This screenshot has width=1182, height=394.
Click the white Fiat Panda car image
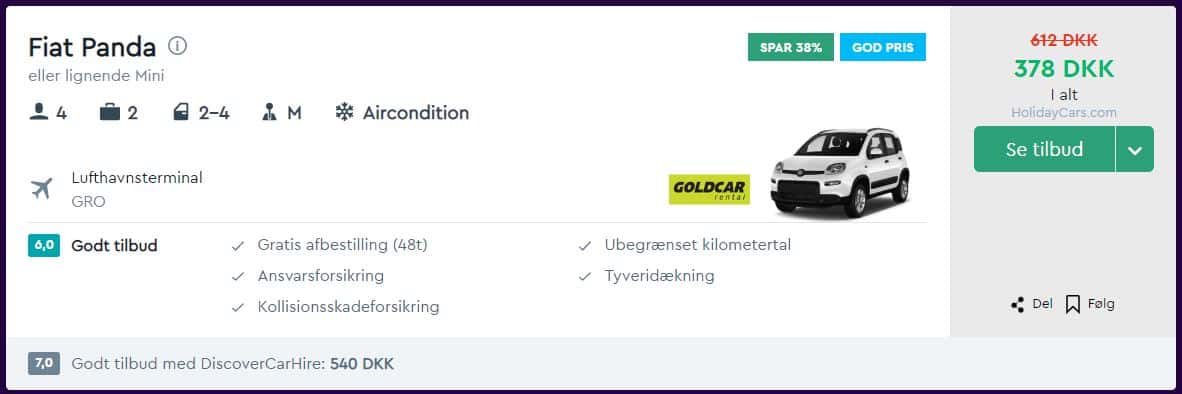(840, 173)
